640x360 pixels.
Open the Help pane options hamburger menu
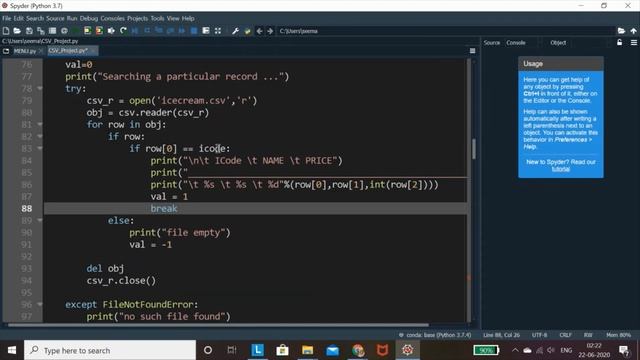pos(634,42)
